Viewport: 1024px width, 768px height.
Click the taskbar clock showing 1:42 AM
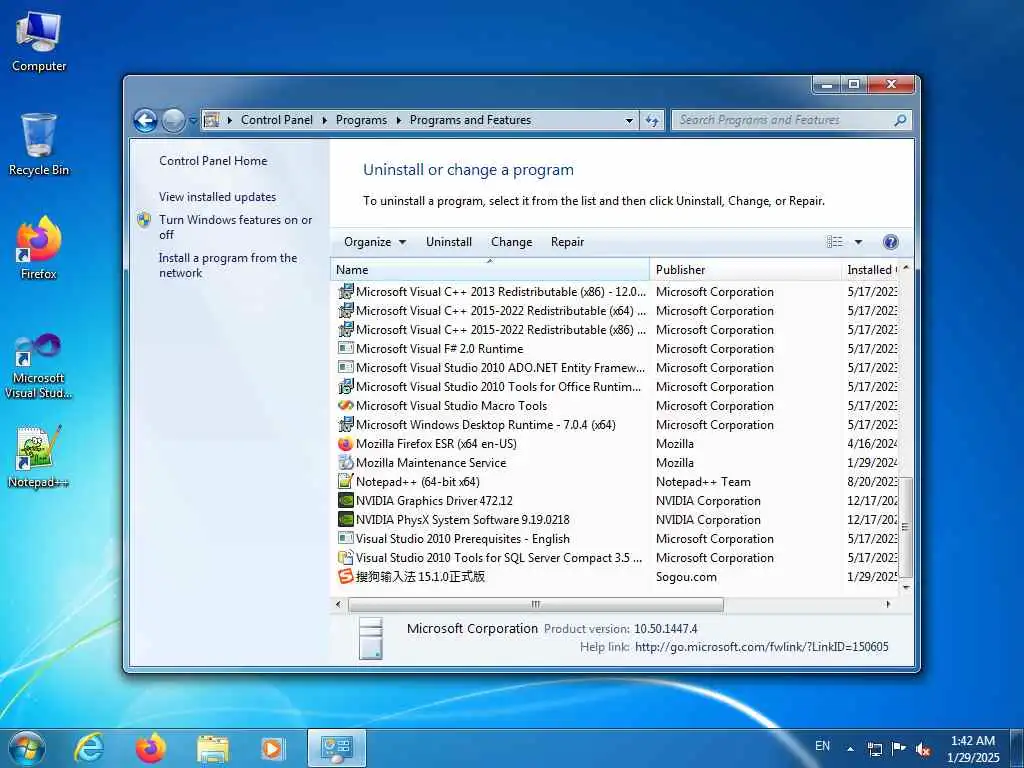973,749
